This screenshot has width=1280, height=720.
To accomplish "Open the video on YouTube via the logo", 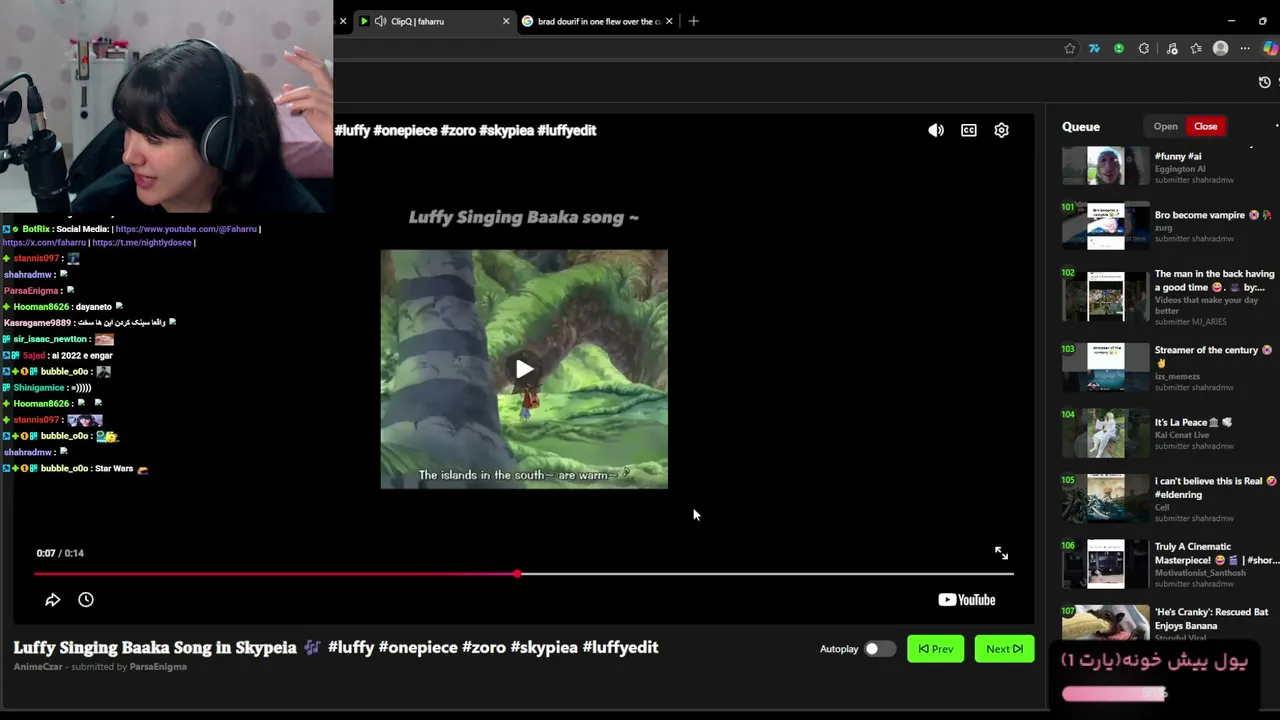I will (967, 600).
